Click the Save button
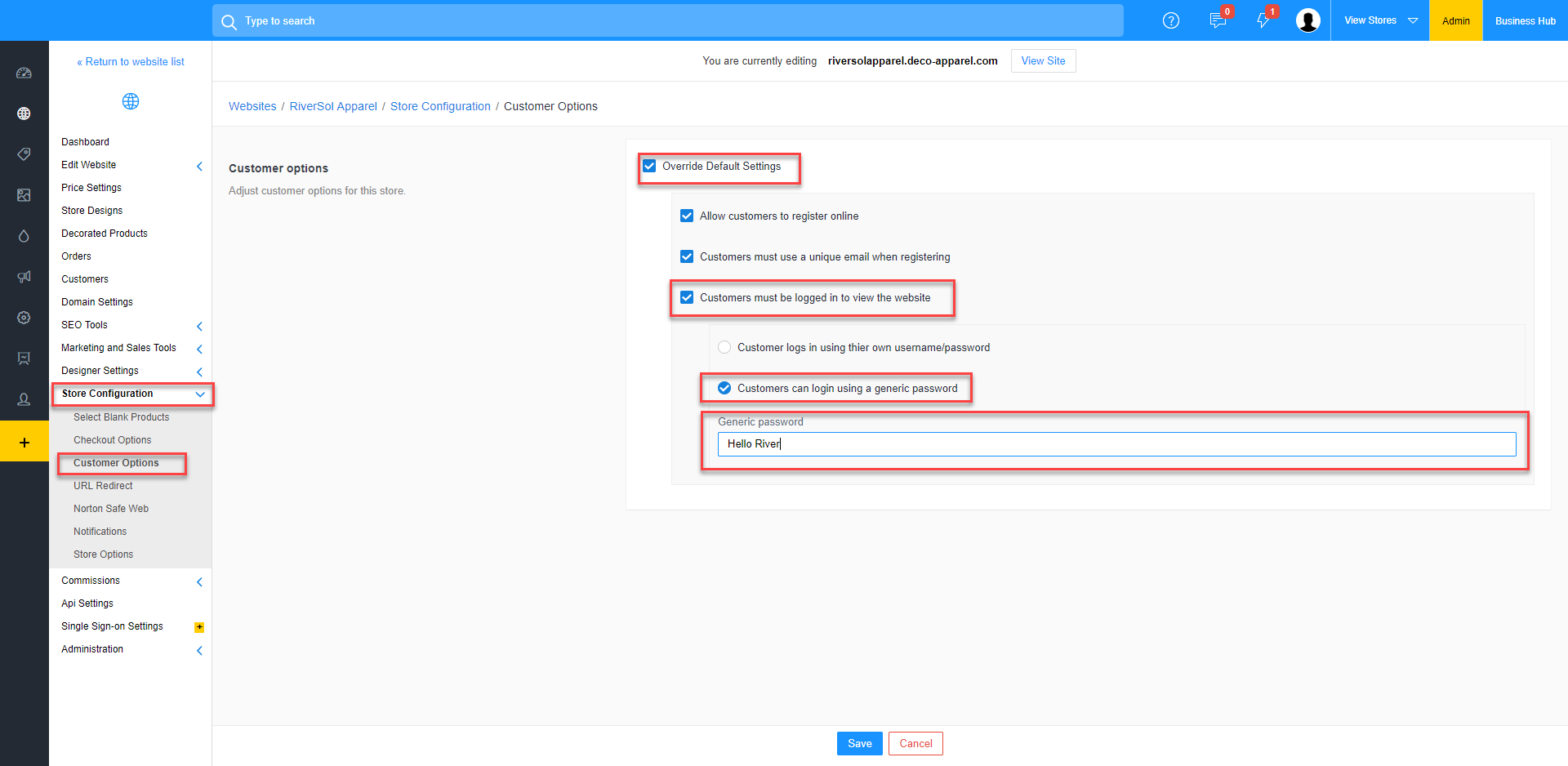The height and width of the screenshot is (766, 1568). coord(859,743)
